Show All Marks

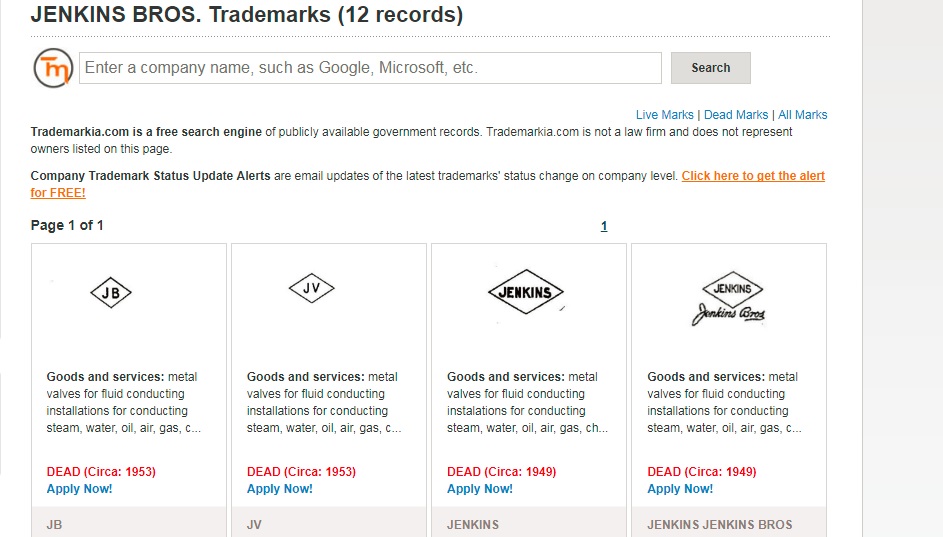[x=802, y=115]
